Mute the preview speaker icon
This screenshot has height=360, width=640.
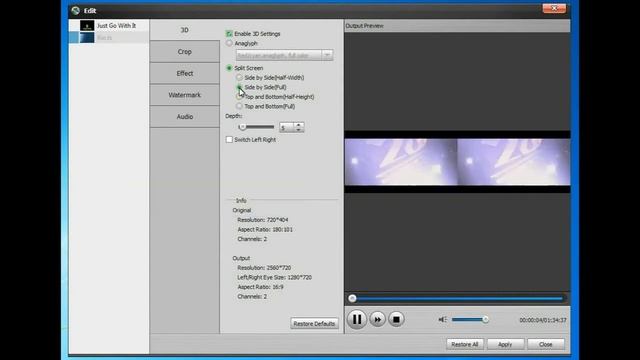point(442,320)
